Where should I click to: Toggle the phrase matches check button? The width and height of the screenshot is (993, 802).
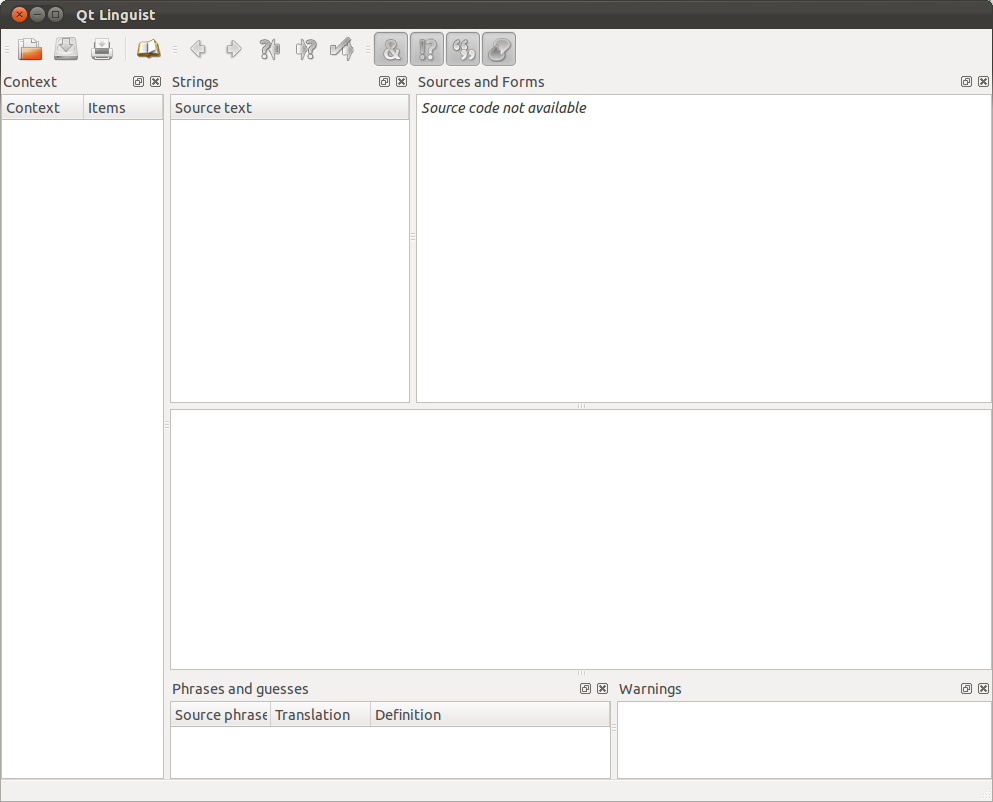(x=463, y=49)
